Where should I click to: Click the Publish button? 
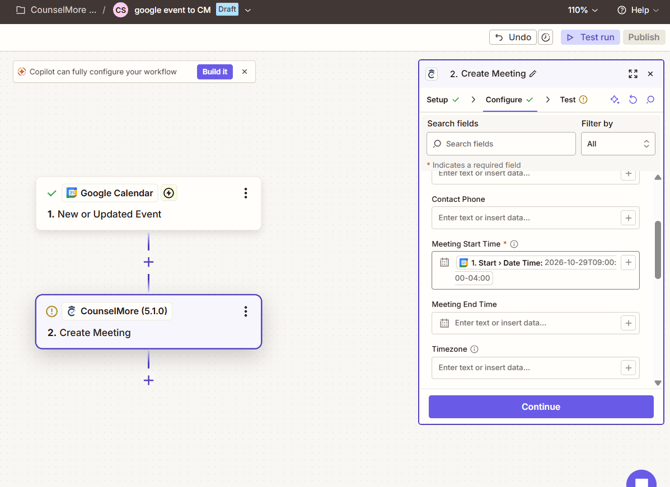pyautogui.click(x=644, y=37)
